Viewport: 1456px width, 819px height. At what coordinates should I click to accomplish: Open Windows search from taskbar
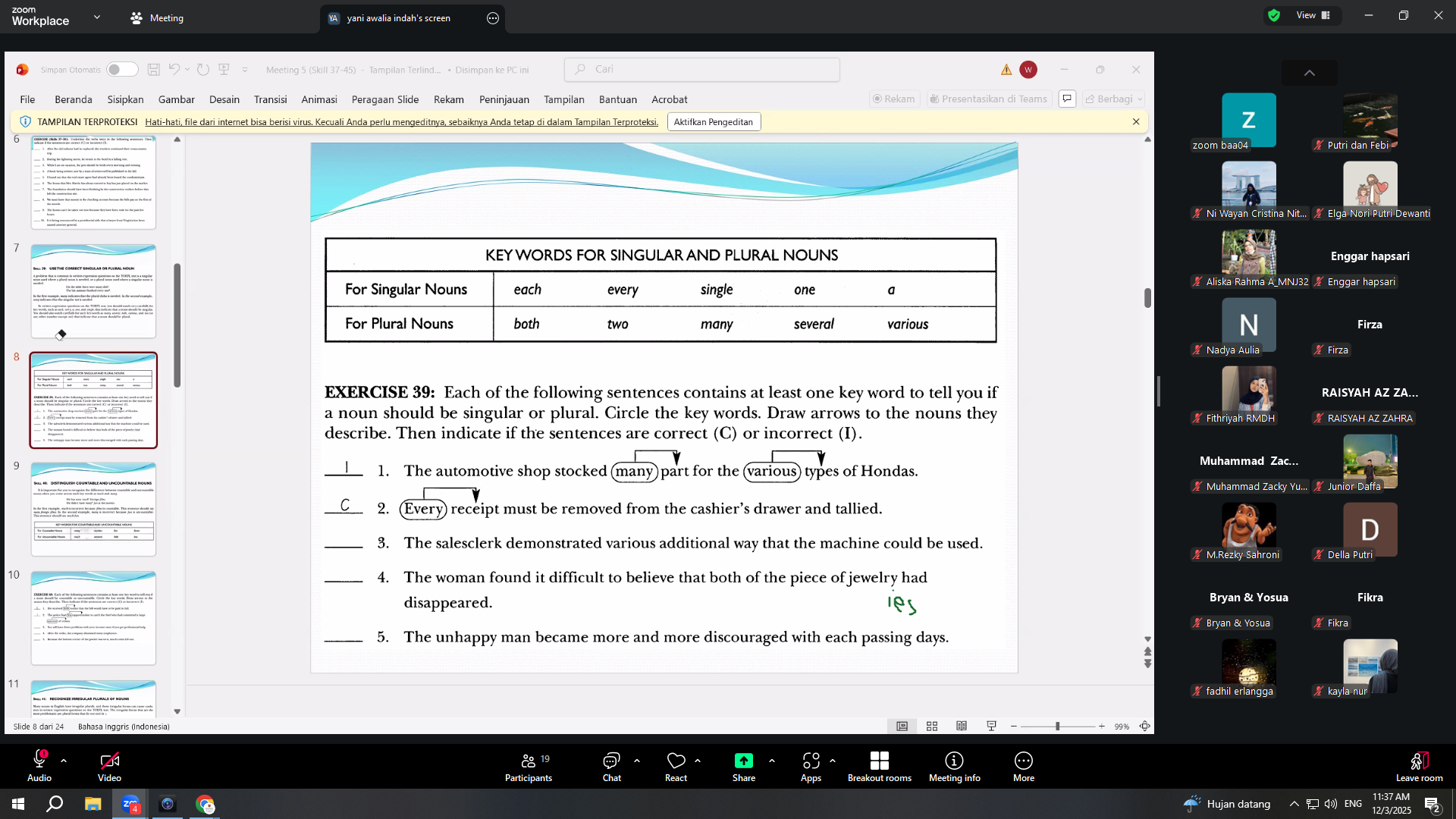pyautogui.click(x=55, y=804)
